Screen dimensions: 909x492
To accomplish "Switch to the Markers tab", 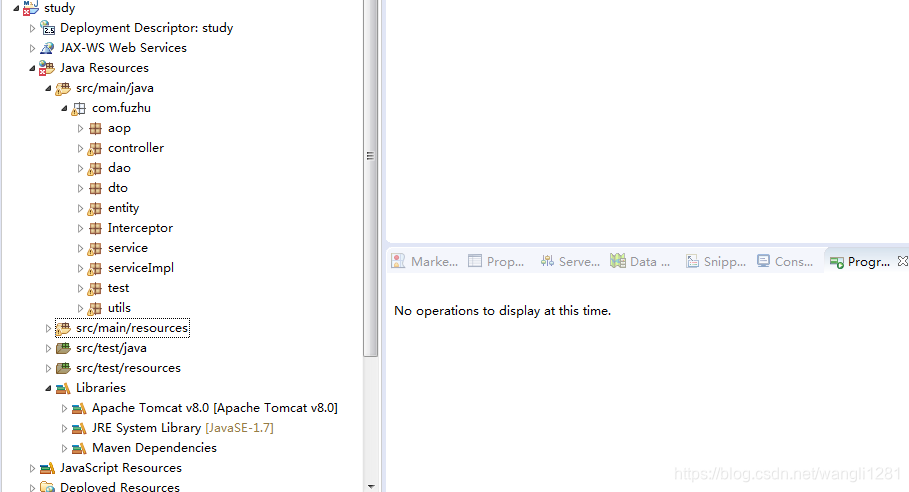I will [425, 262].
